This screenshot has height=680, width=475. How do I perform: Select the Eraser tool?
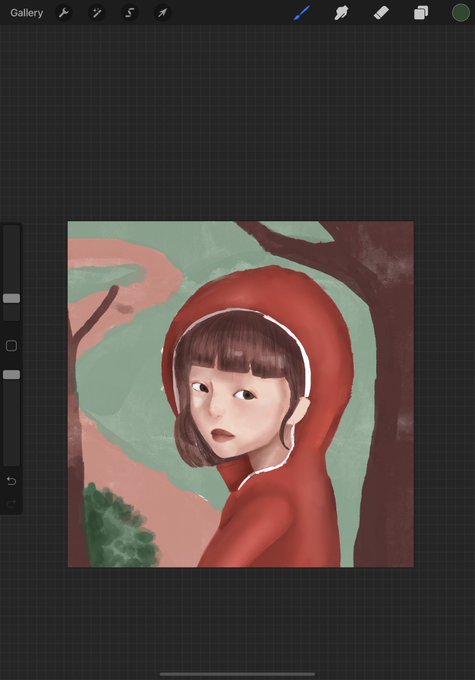(381, 13)
